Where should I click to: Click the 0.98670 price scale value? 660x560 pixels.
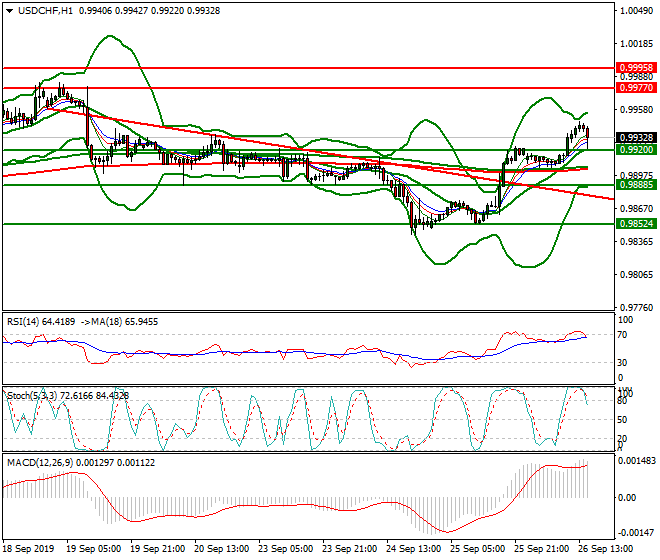tap(637, 208)
